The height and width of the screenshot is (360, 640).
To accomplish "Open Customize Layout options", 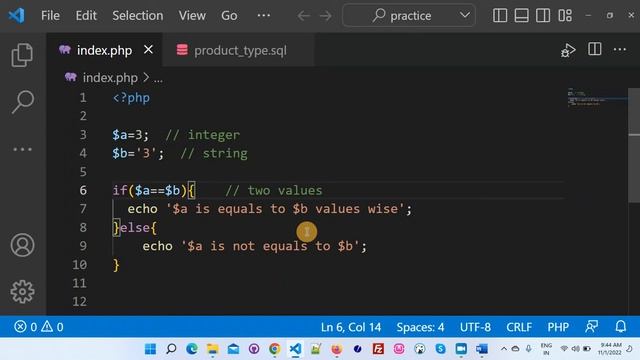I will pyautogui.click(x=565, y=16).
